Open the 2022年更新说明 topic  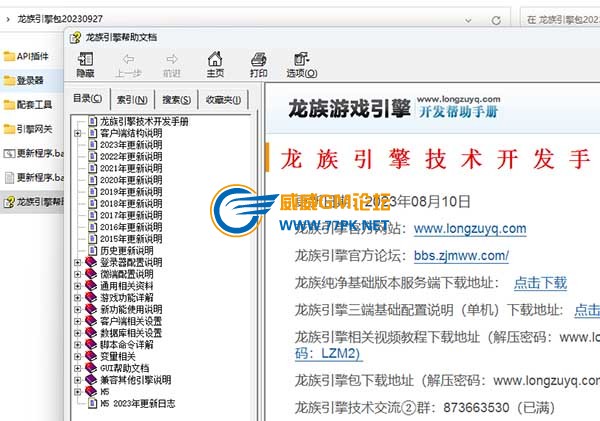point(131,157)
